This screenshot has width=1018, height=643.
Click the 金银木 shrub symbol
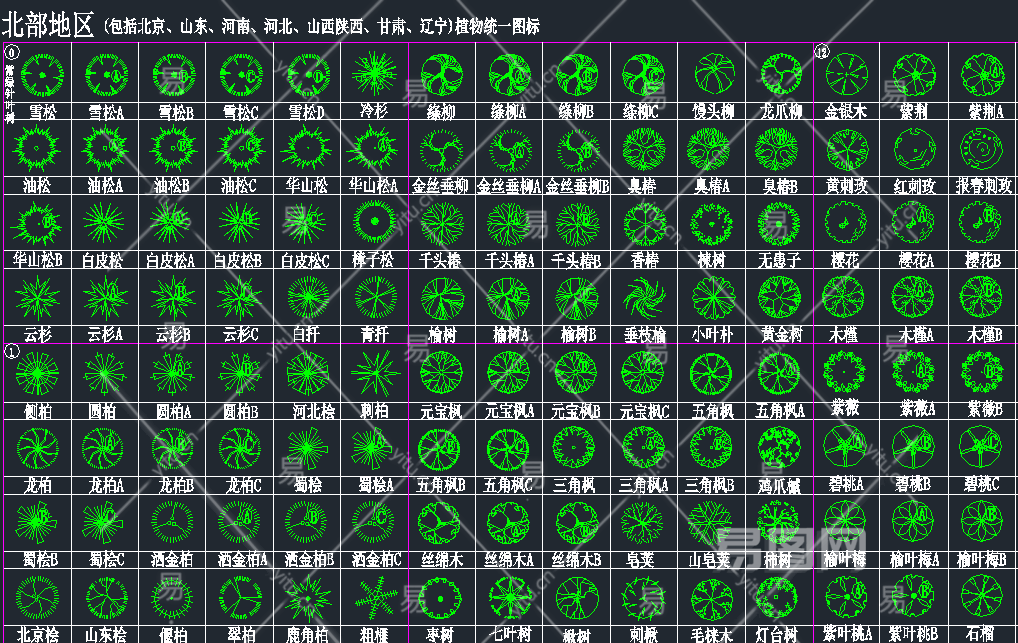click(x=847, y=74)
